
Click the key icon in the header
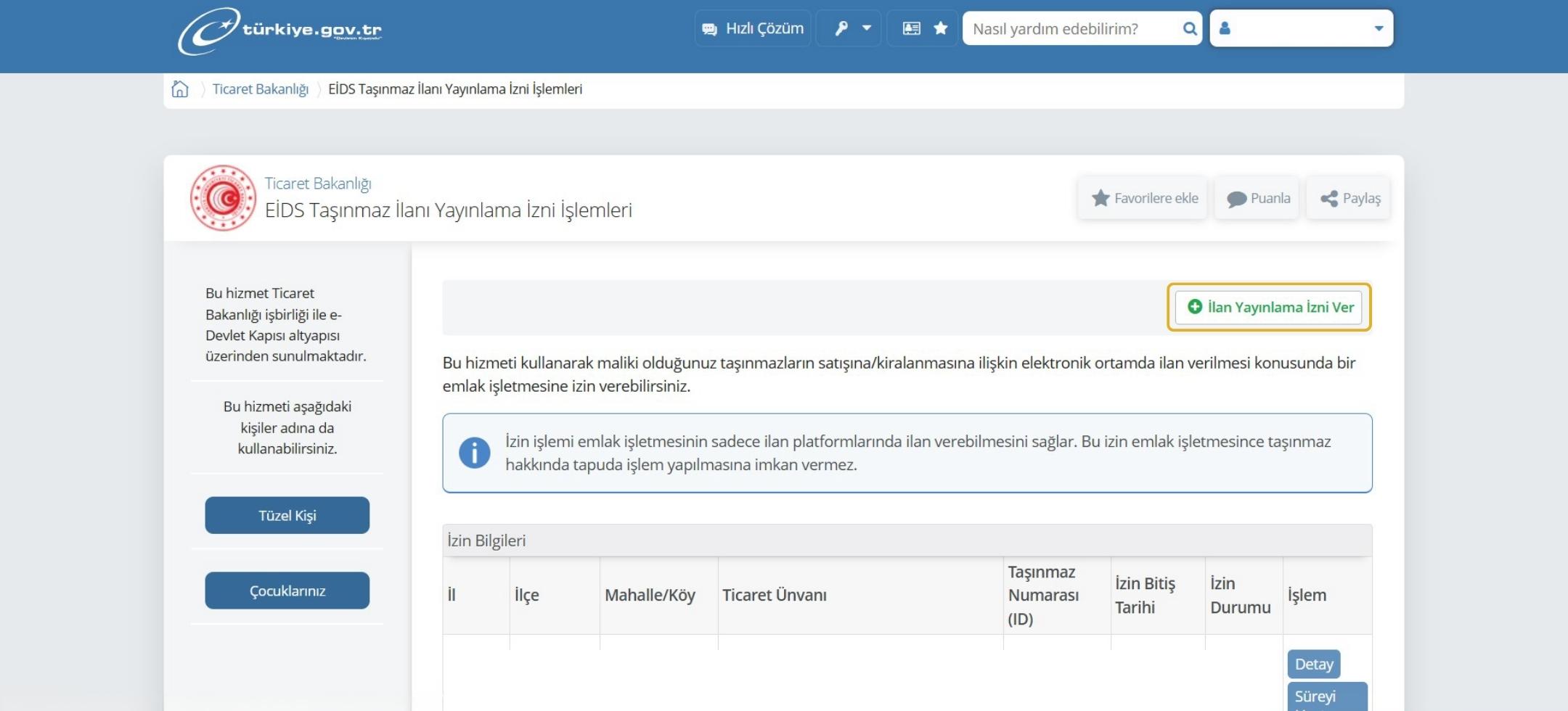point(841,28)
